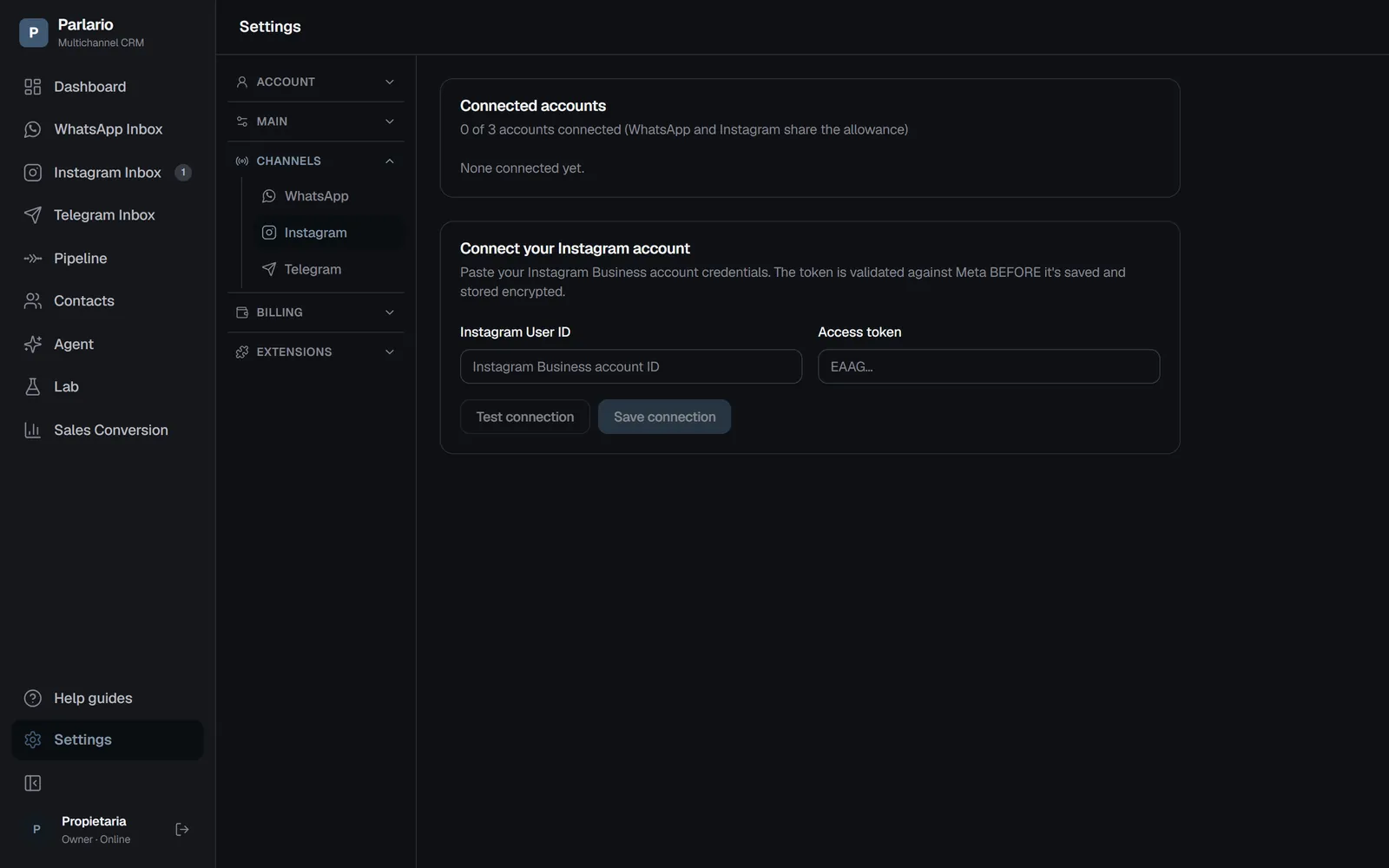
Task: Select Instagram channel settings
Action: pyautogui.click(x=330, y=233)
